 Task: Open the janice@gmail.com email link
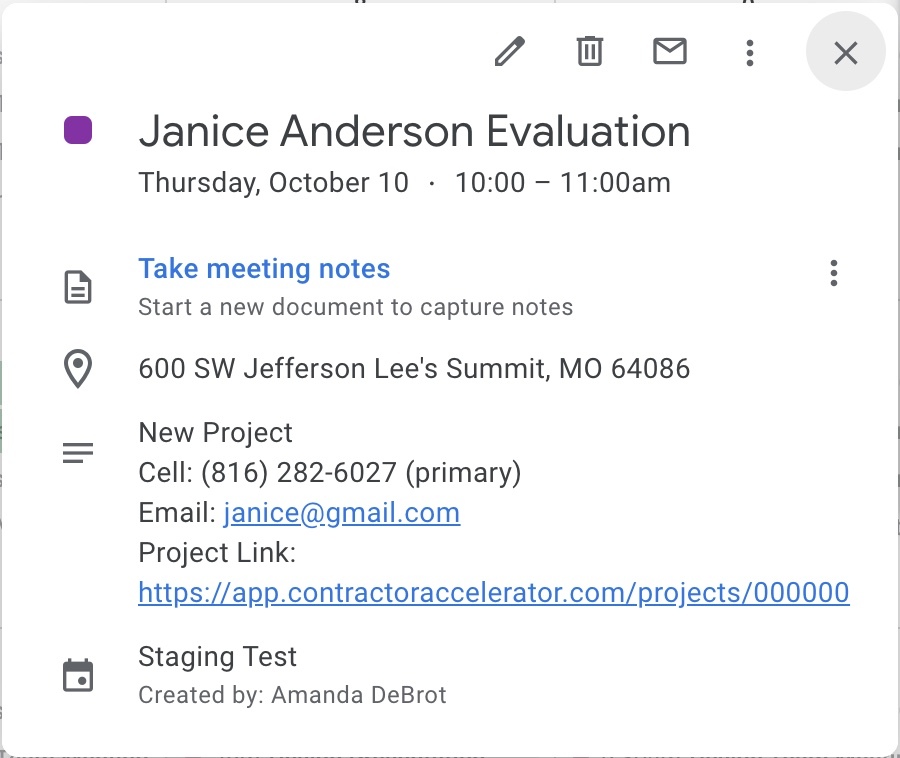pos(342,512)
